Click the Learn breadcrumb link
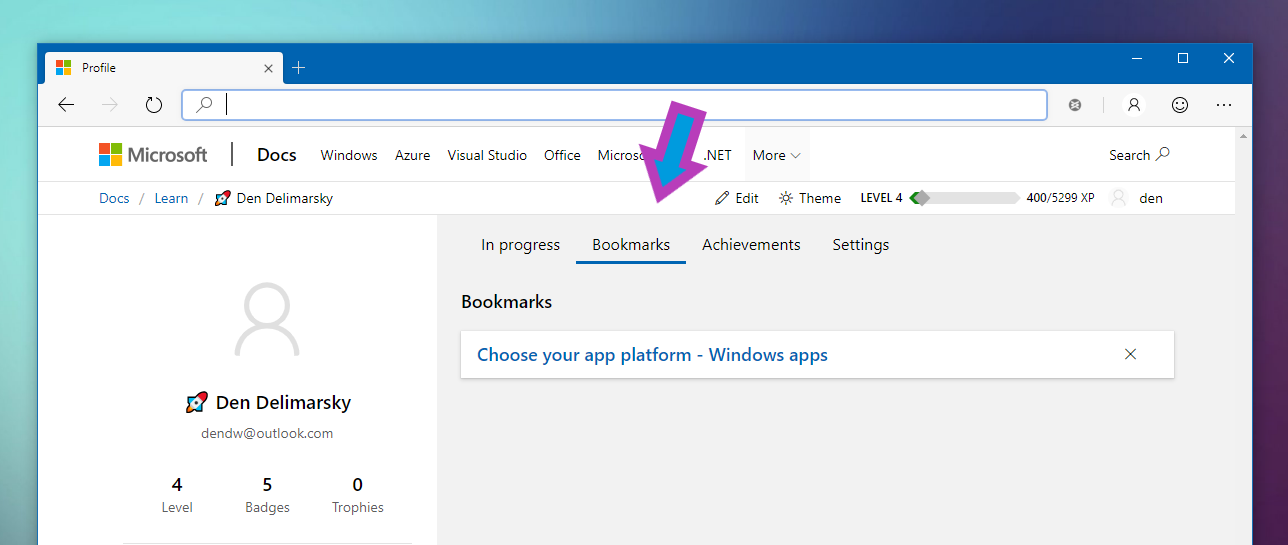 (171, 198)
